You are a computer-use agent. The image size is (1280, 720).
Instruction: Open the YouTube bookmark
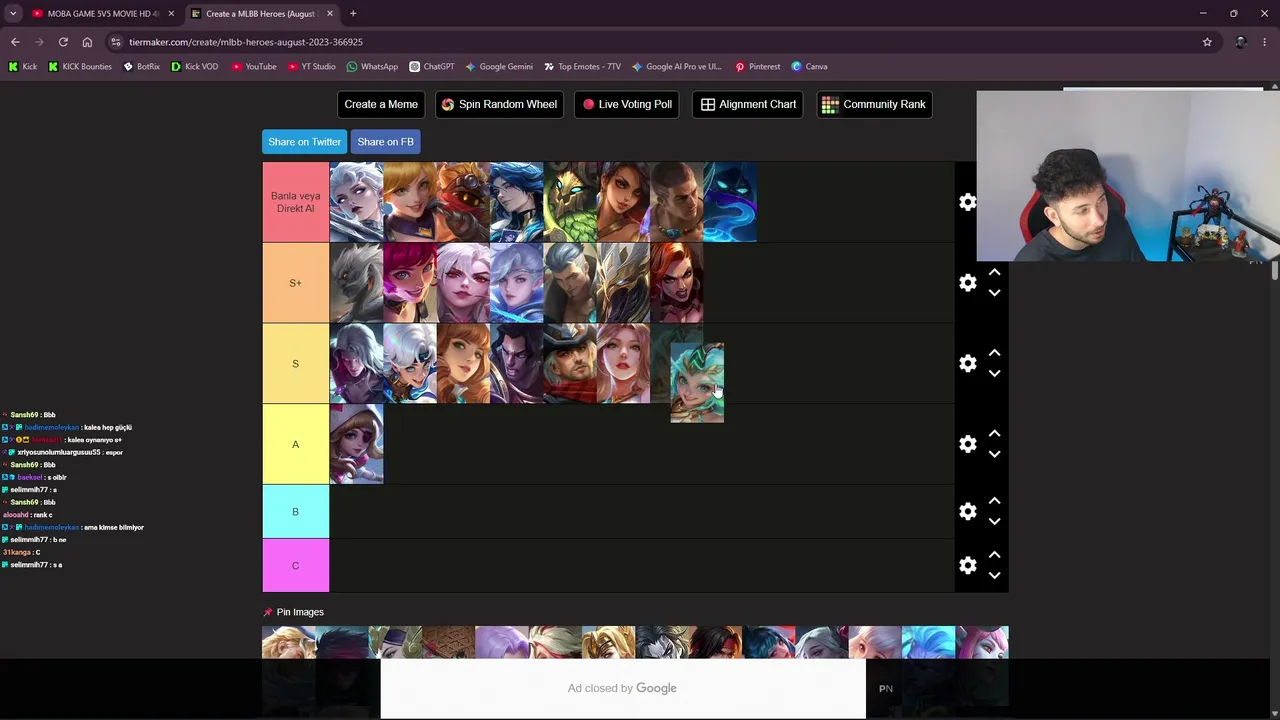(254, 67)
